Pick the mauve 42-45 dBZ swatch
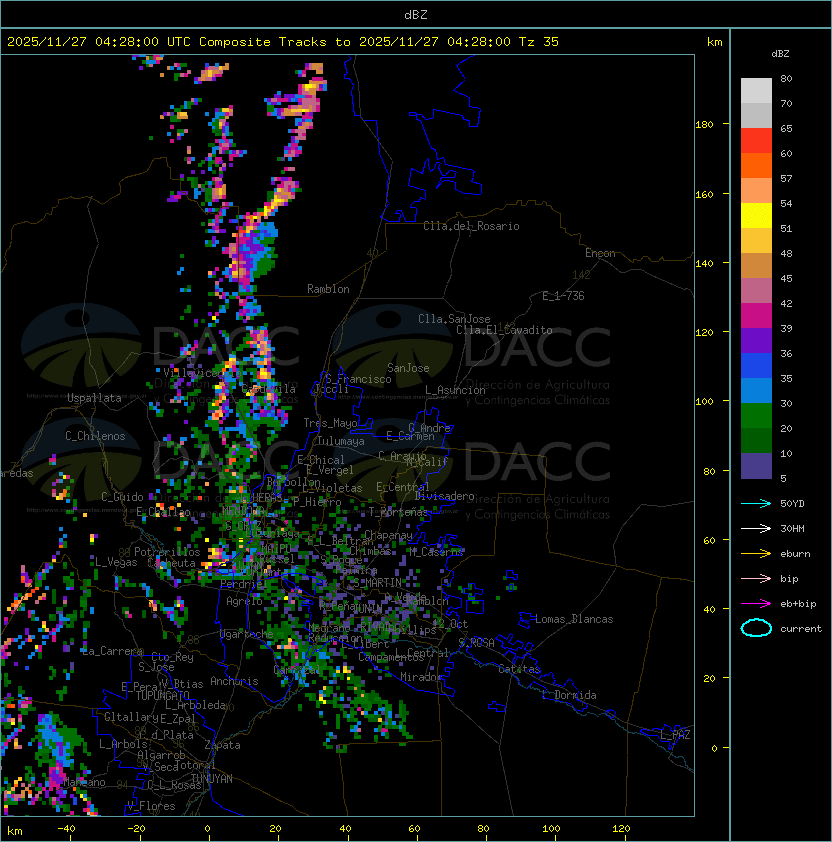Viewport: 832px width, 842px height. click(756, 291)
